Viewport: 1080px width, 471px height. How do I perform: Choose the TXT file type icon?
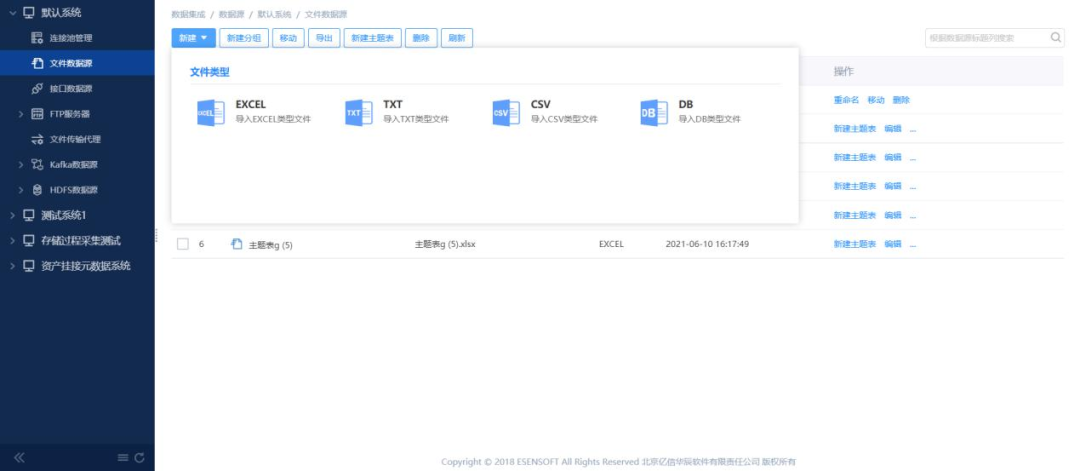tap(358, 113)
